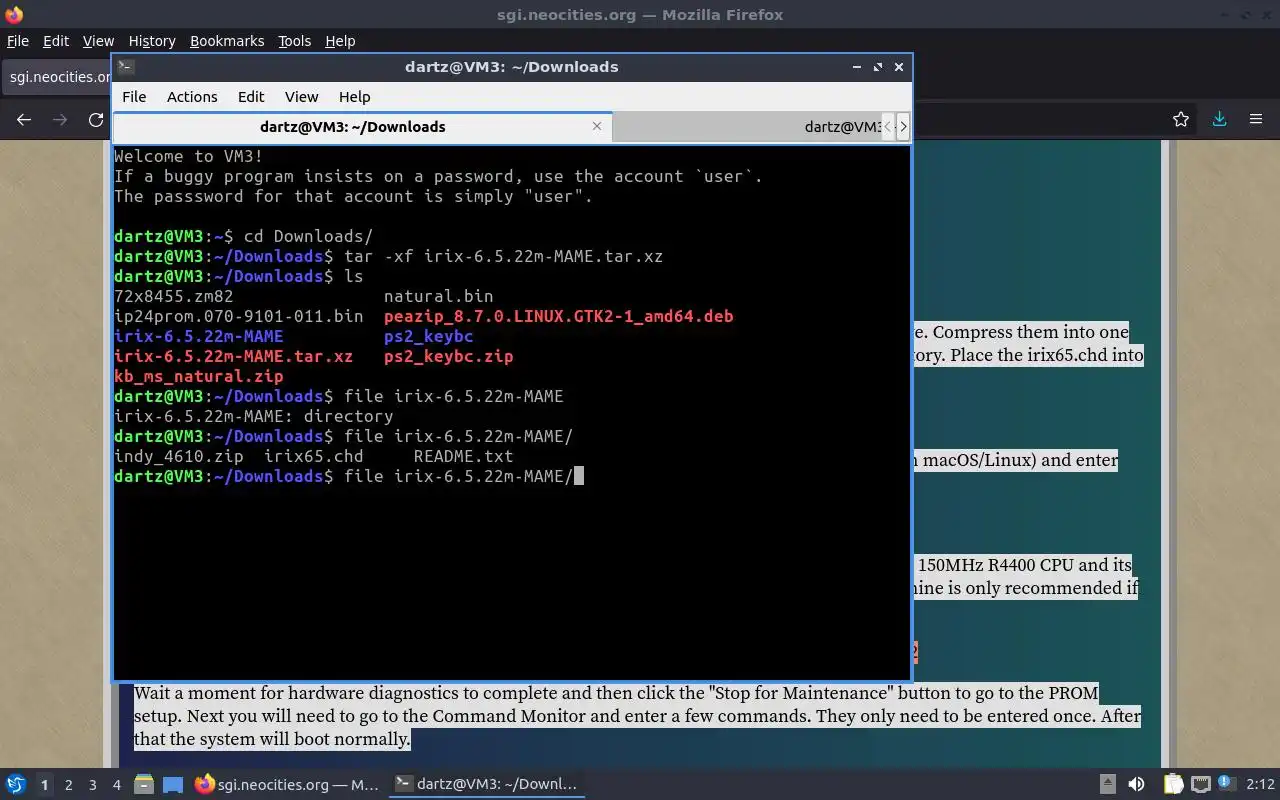
Task: Open Firefox hamburger application menu
Action: click(x=1256, y=119)
